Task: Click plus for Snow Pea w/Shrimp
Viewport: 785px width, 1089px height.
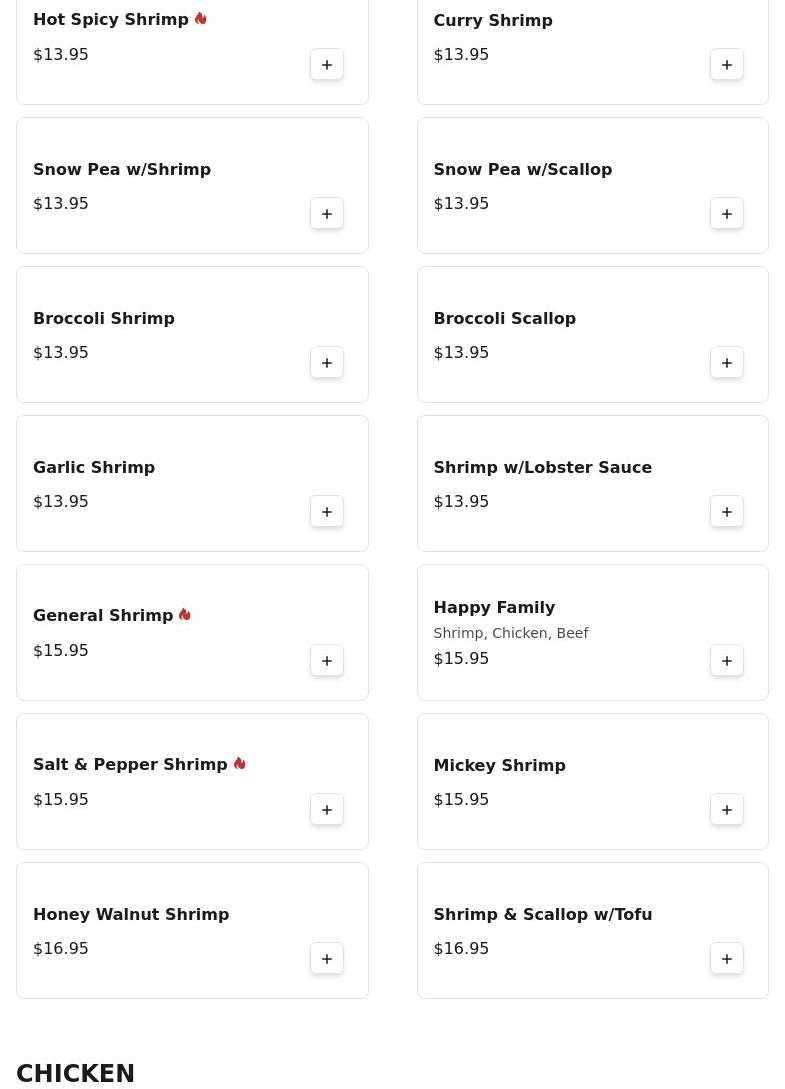Action: pyautogui.click(x=327, y=214)
